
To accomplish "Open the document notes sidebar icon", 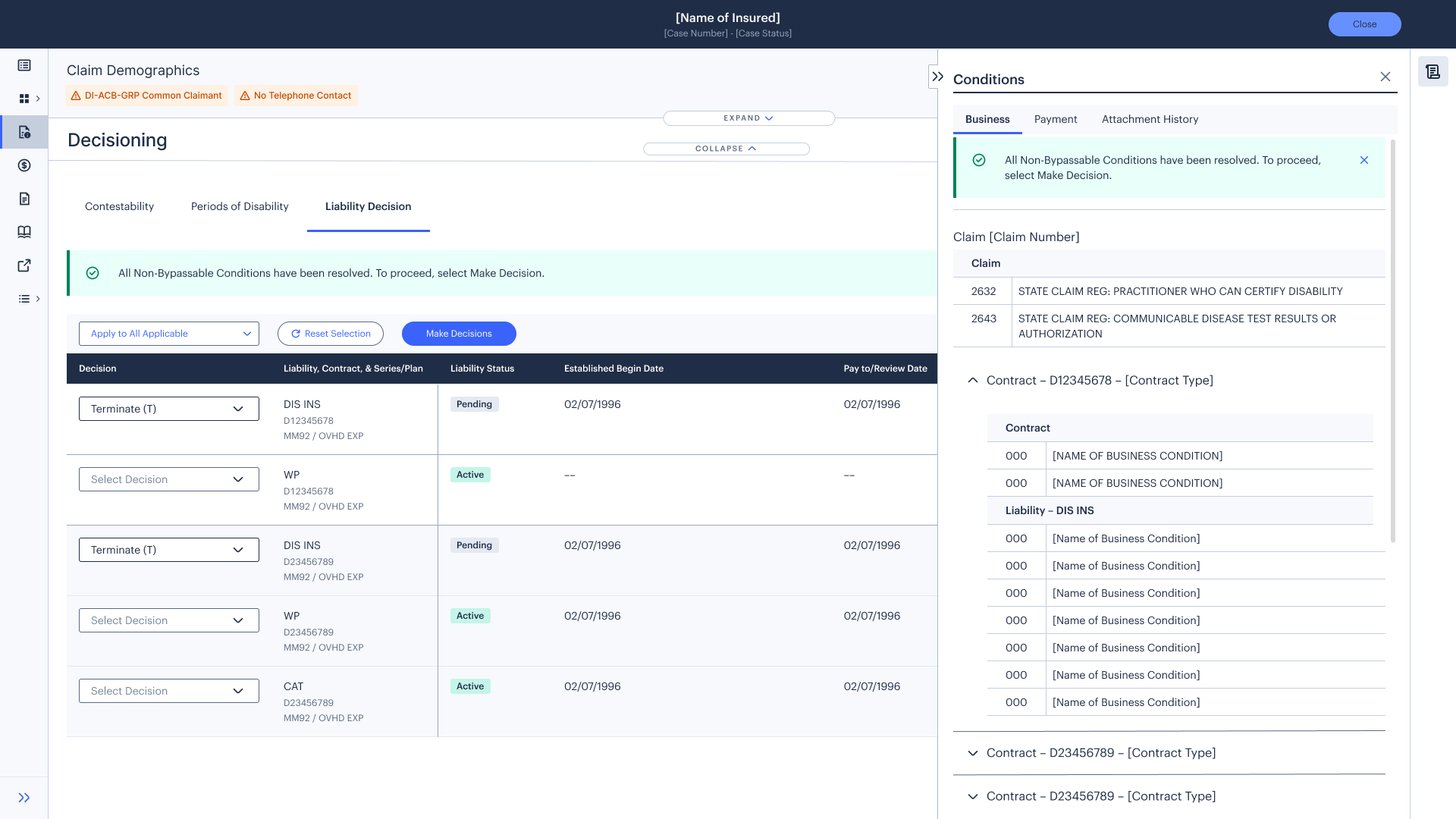I will pyautogui.click(x=24, y=199).
